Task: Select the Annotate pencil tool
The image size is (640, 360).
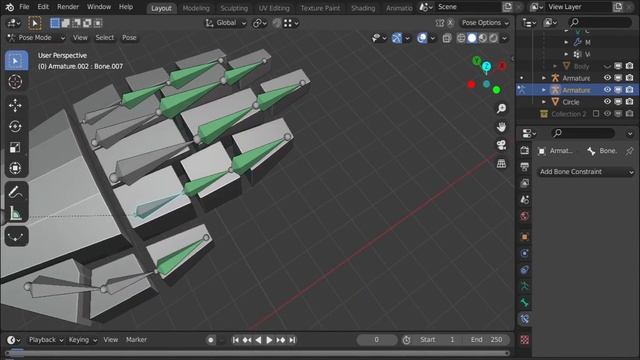Action: (x=16, y=192)
